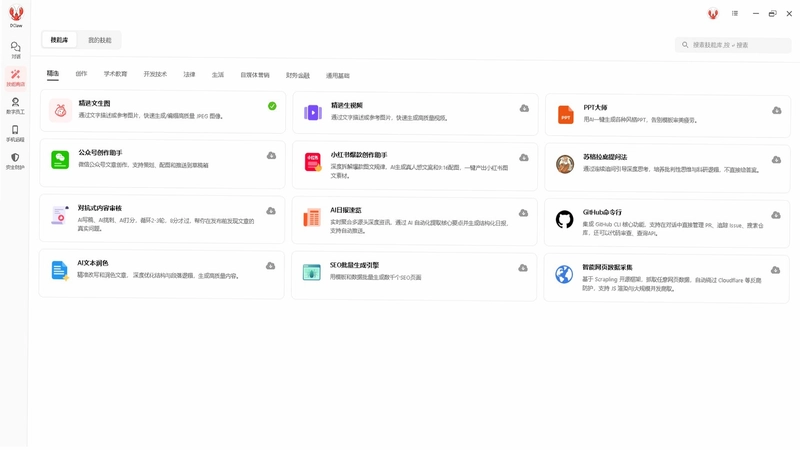Click the search magnifier icon
This screenshot has height=450, width=800.
pos(685,45)
